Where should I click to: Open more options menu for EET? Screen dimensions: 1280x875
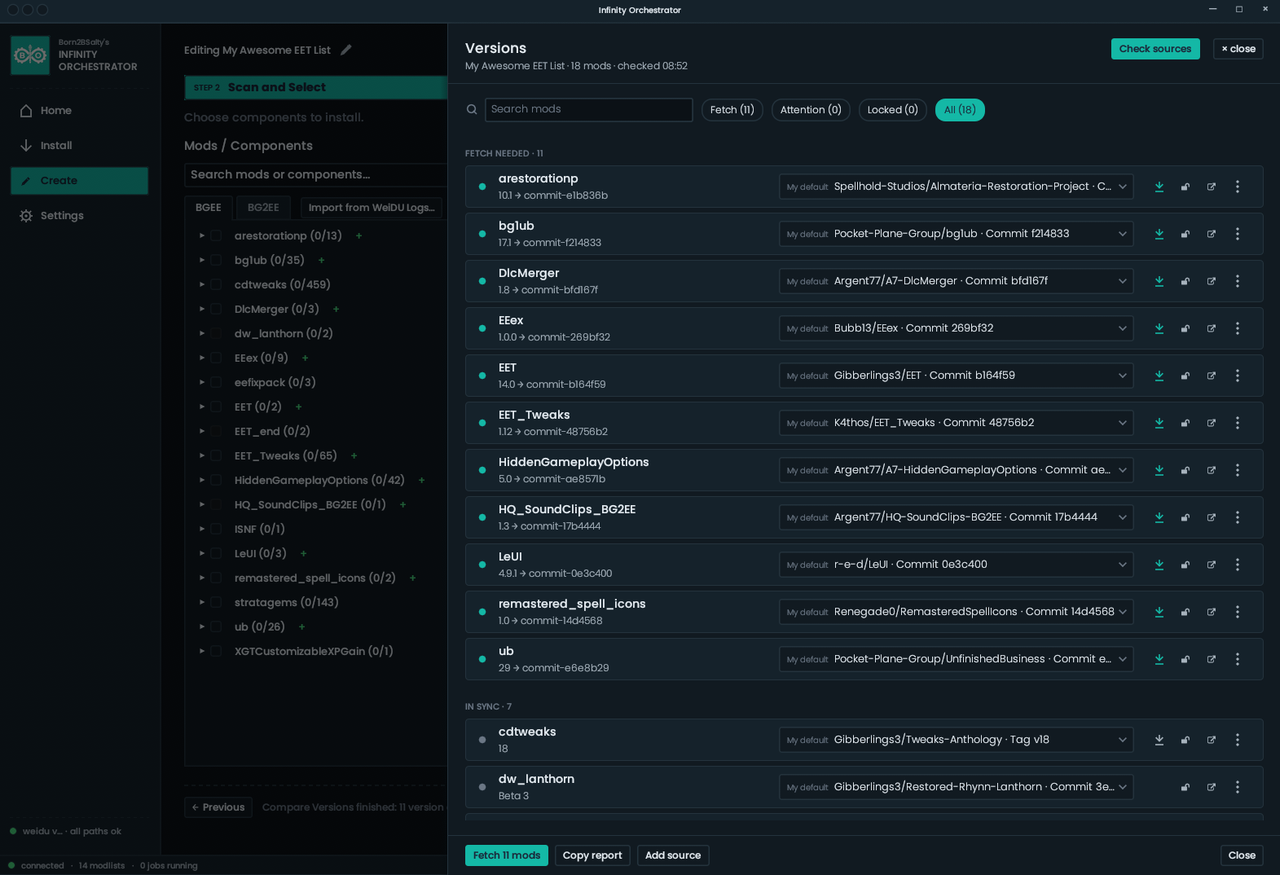(x=1237, y=376)
